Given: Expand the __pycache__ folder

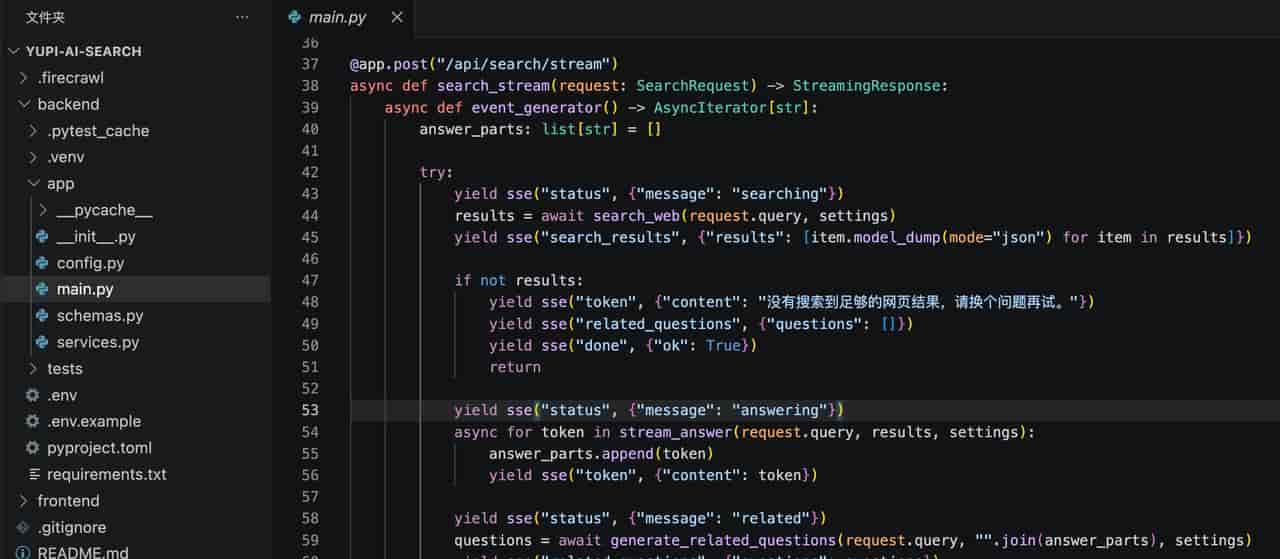Looking at the screenshot, I should click(x=43, y=210).
